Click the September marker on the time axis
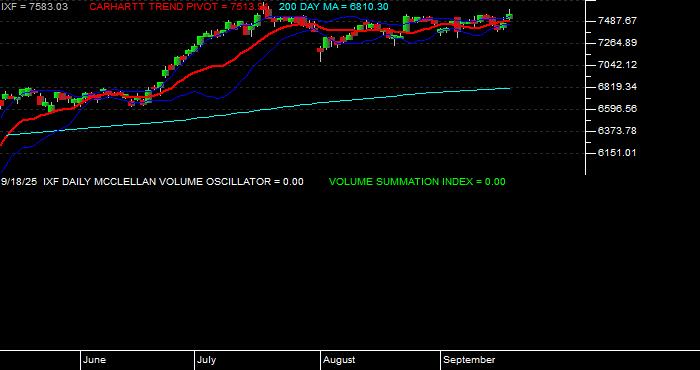Image resolution: width=700 pixels, height=370 pixels. pyautogui.click(x=469, y=360)
